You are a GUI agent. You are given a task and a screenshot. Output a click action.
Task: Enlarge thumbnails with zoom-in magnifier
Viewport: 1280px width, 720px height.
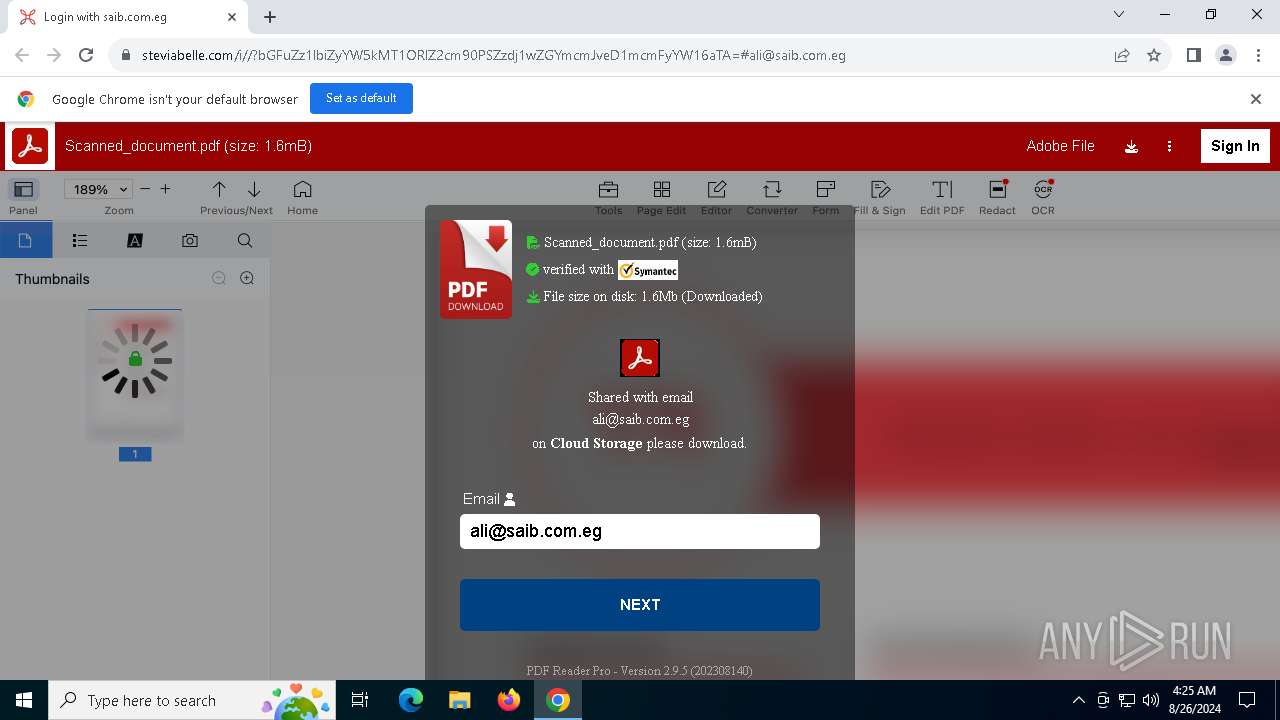247,279
